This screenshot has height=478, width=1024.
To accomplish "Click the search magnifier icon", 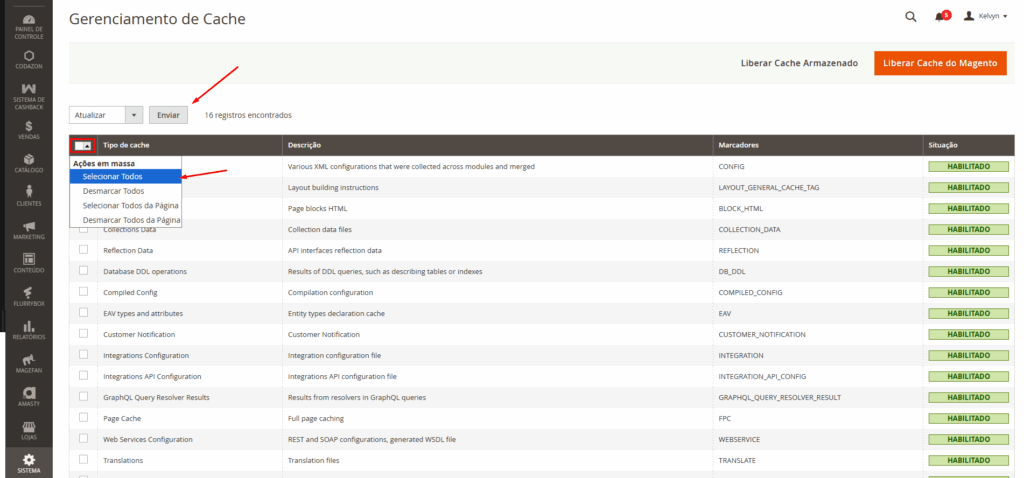I will coord(910,17).
